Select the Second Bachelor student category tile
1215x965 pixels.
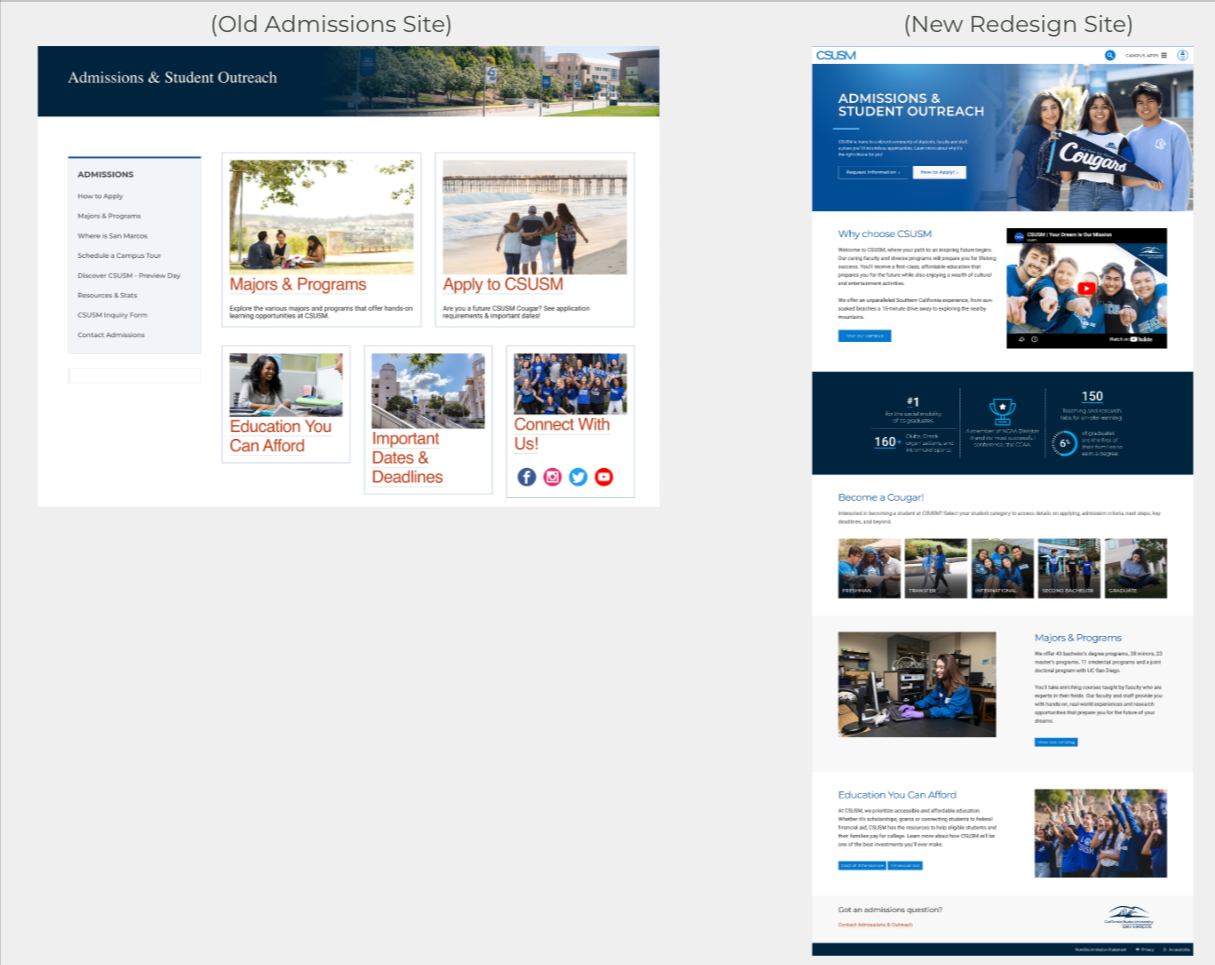click(x=1069, y=568)
